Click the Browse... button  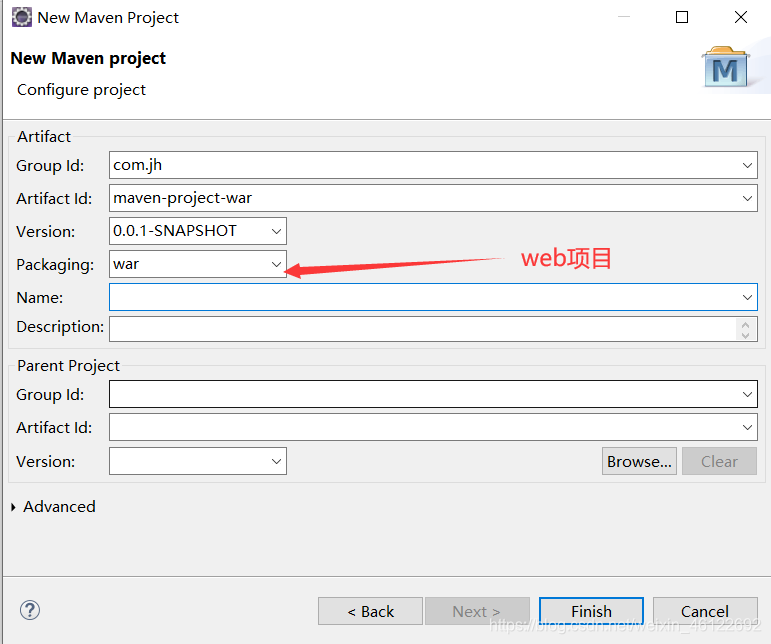click(639, 461)
